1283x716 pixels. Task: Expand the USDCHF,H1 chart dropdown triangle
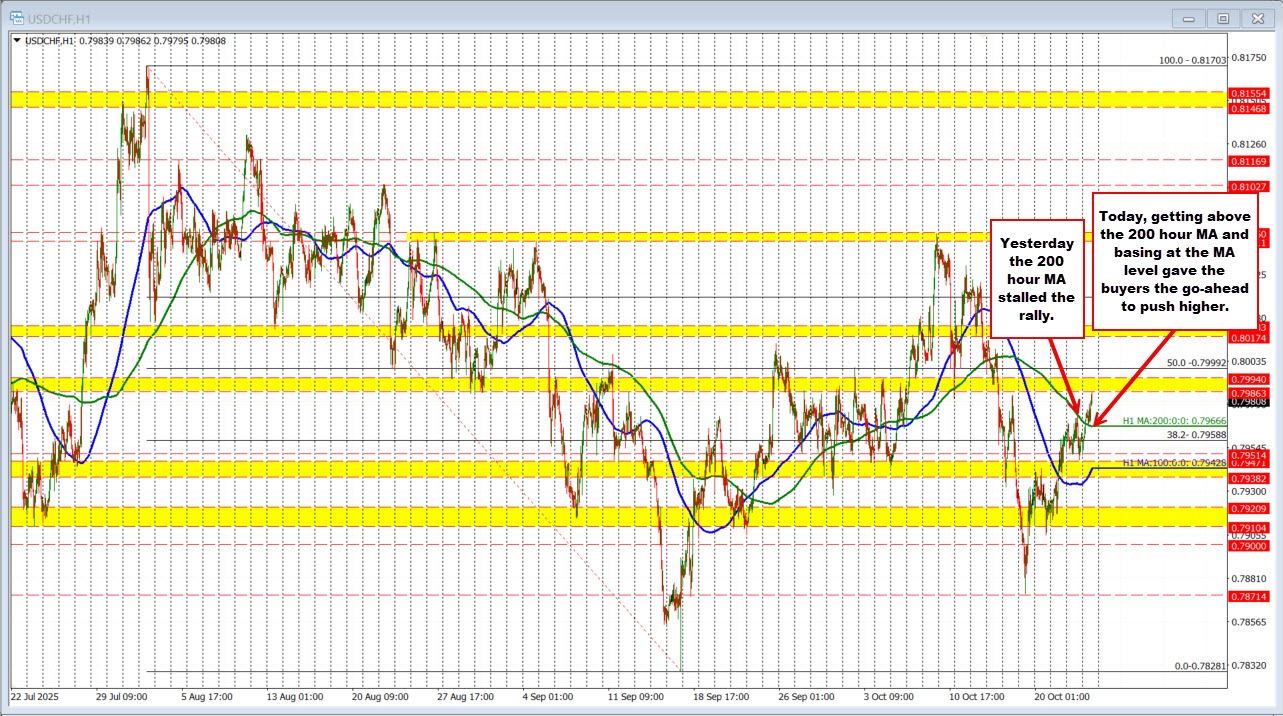pos(15,40)
